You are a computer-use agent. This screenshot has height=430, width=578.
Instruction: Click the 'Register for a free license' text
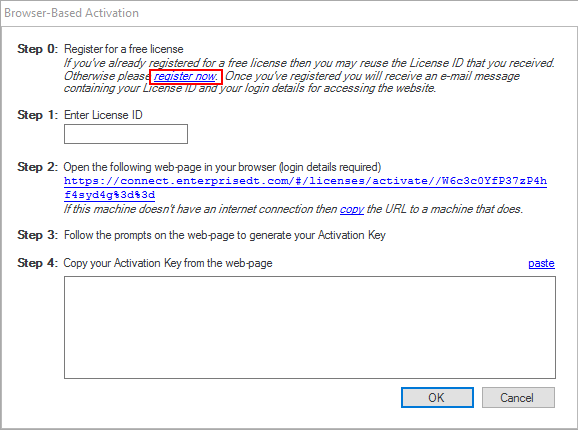point(123,49)
